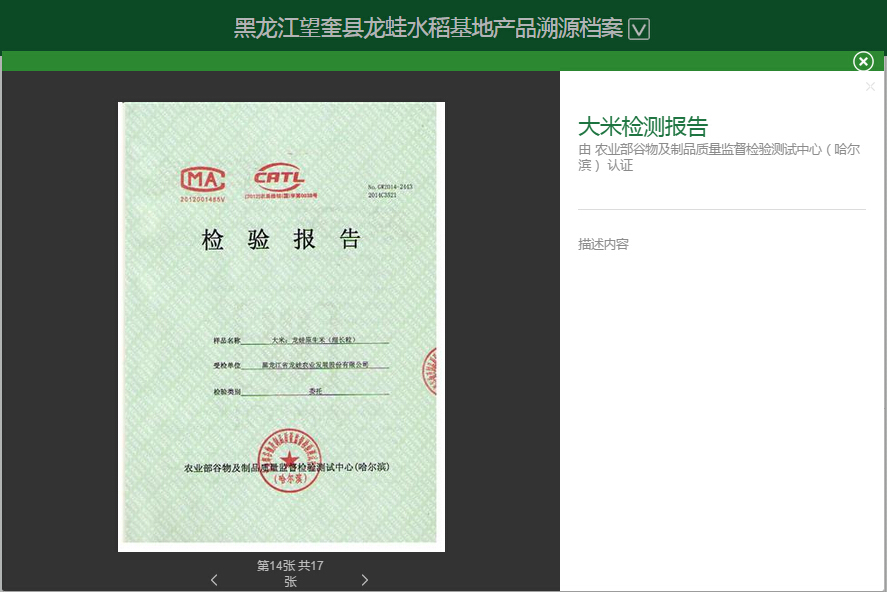
Task: Click the 检验报告 title on the document image
Action: (281, 240)
